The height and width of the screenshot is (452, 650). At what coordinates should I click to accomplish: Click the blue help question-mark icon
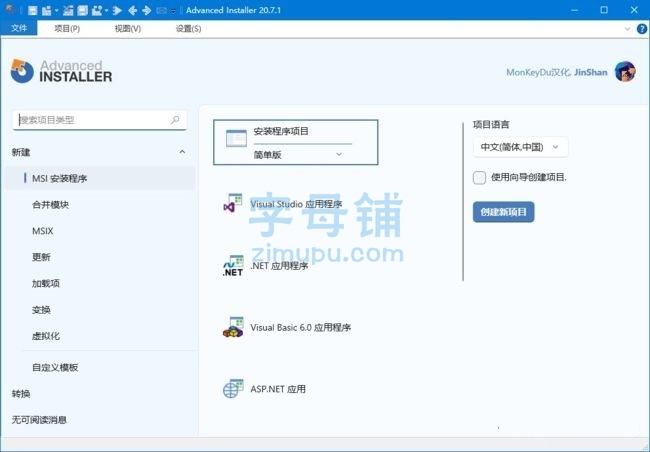[x=642, y=29]
